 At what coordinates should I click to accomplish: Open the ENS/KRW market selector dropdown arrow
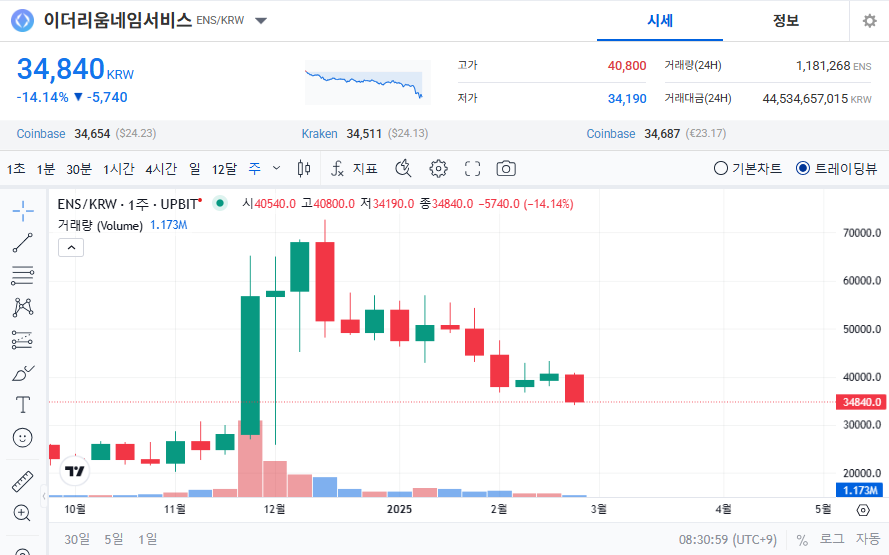pos(261,21)
